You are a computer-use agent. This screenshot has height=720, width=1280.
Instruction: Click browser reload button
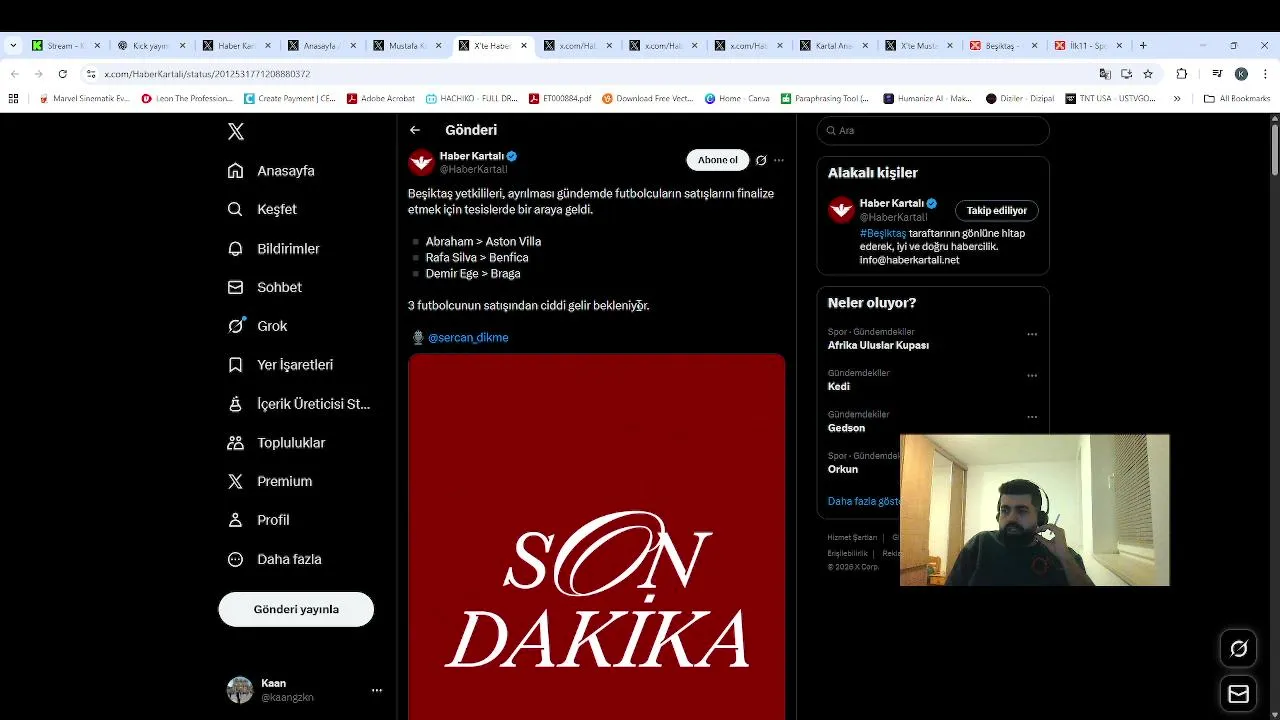pos(62,74)
